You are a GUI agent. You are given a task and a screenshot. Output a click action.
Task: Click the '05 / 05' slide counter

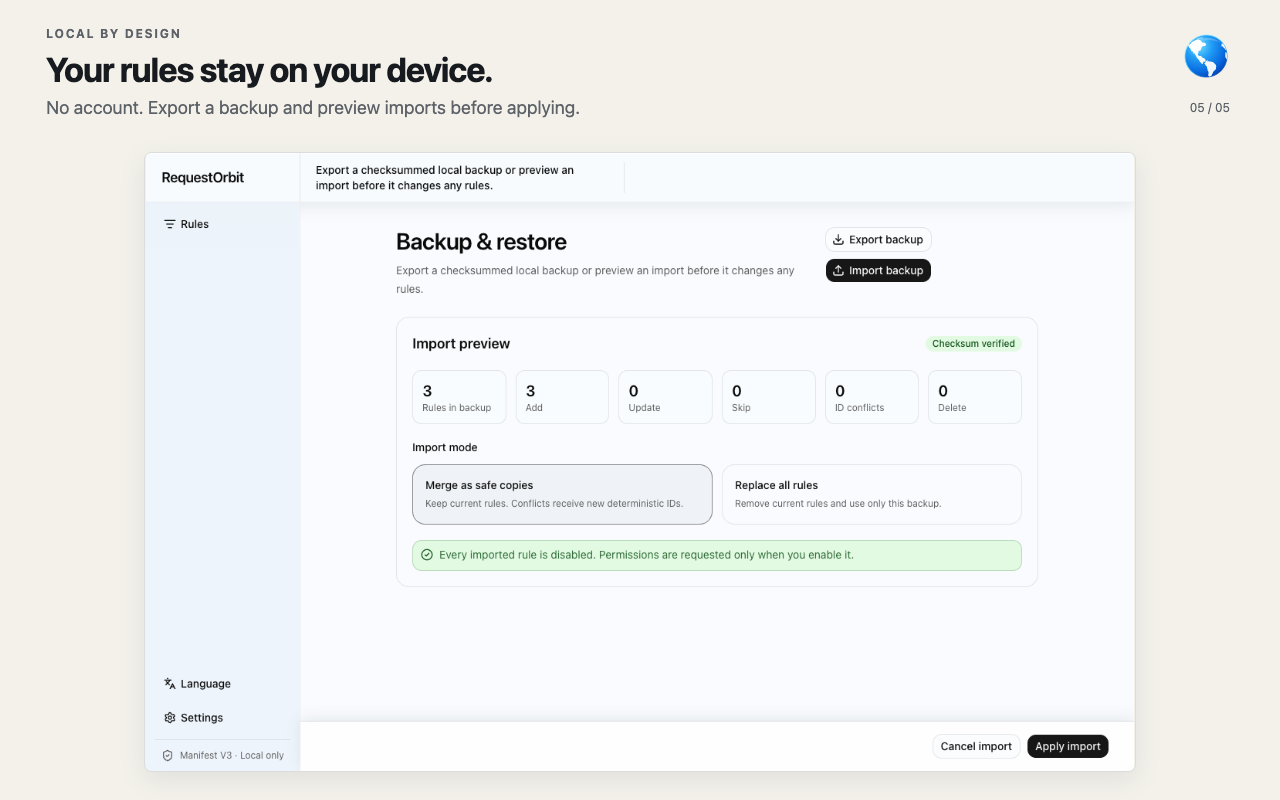(x=1210, y=108)
